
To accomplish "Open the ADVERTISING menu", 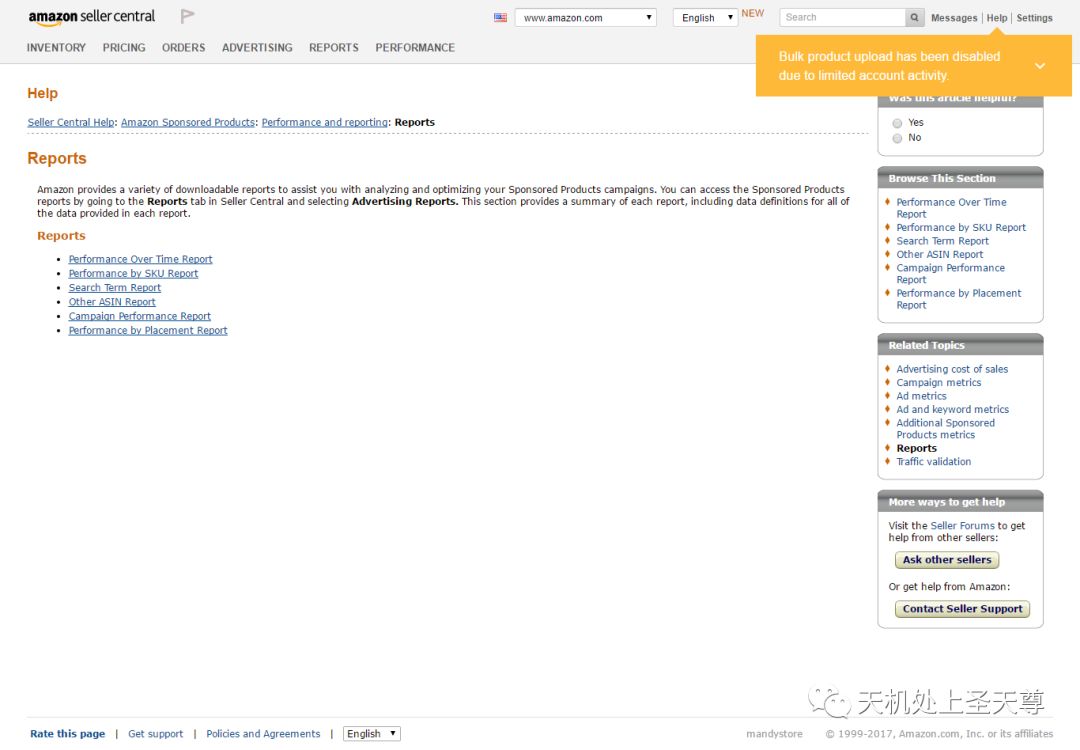I will [x=257, y=48].
